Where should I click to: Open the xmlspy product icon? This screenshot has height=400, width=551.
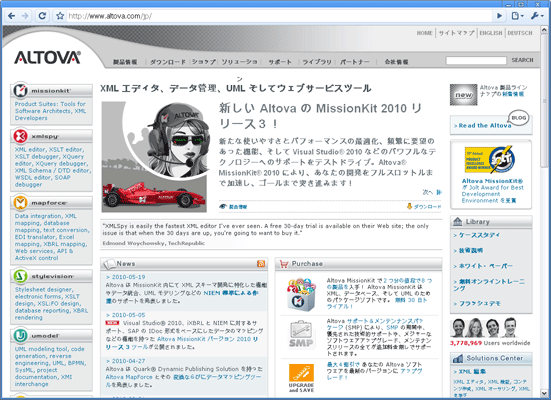pyautogui.click(x=20, y=136)
